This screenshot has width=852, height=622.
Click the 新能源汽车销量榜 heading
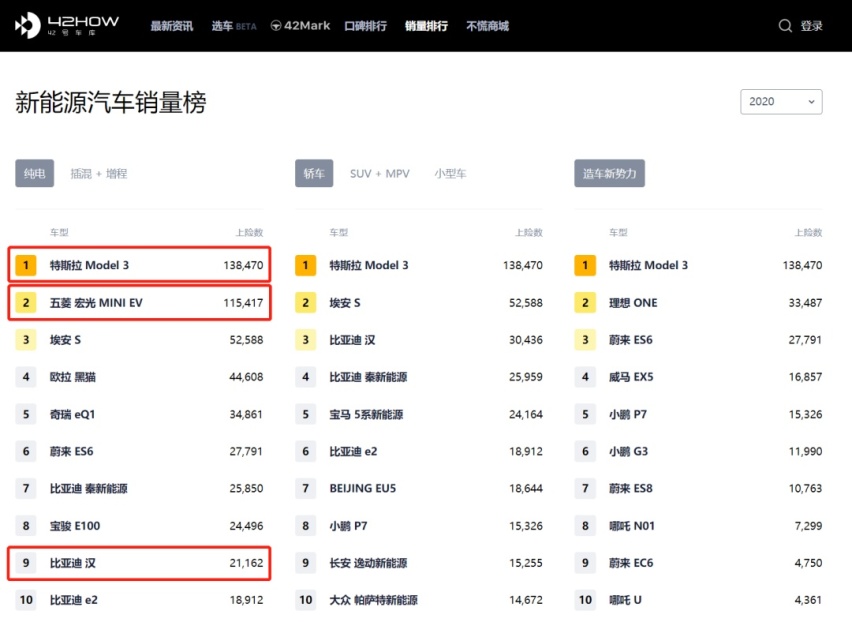click(x=111, y=102)
